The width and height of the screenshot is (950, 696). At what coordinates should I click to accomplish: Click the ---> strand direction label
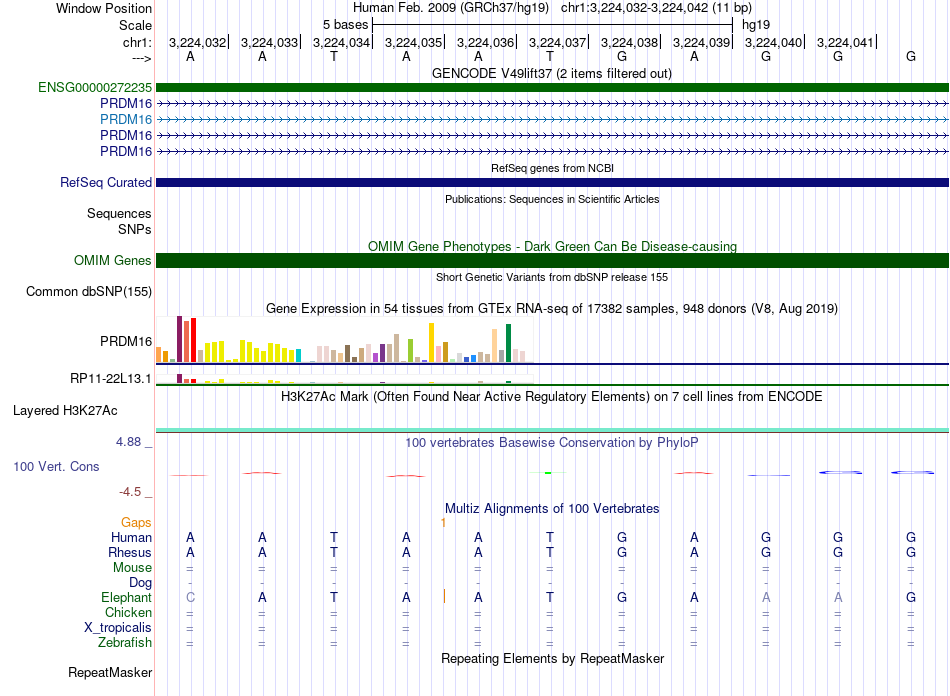click(x=141, y=58)
